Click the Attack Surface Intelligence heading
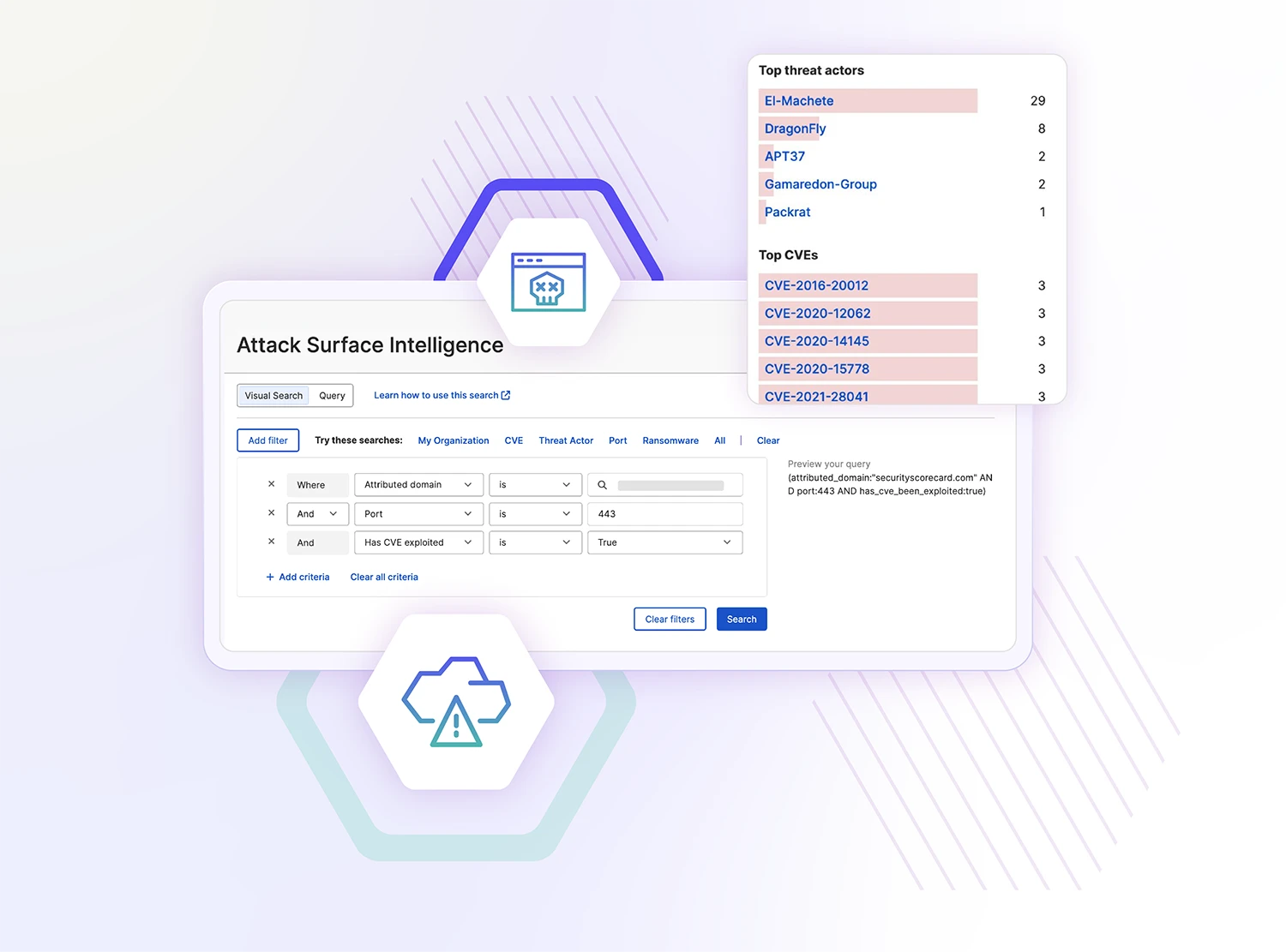The height and width of the screenshot is (952, 1286). click(370, 344)
